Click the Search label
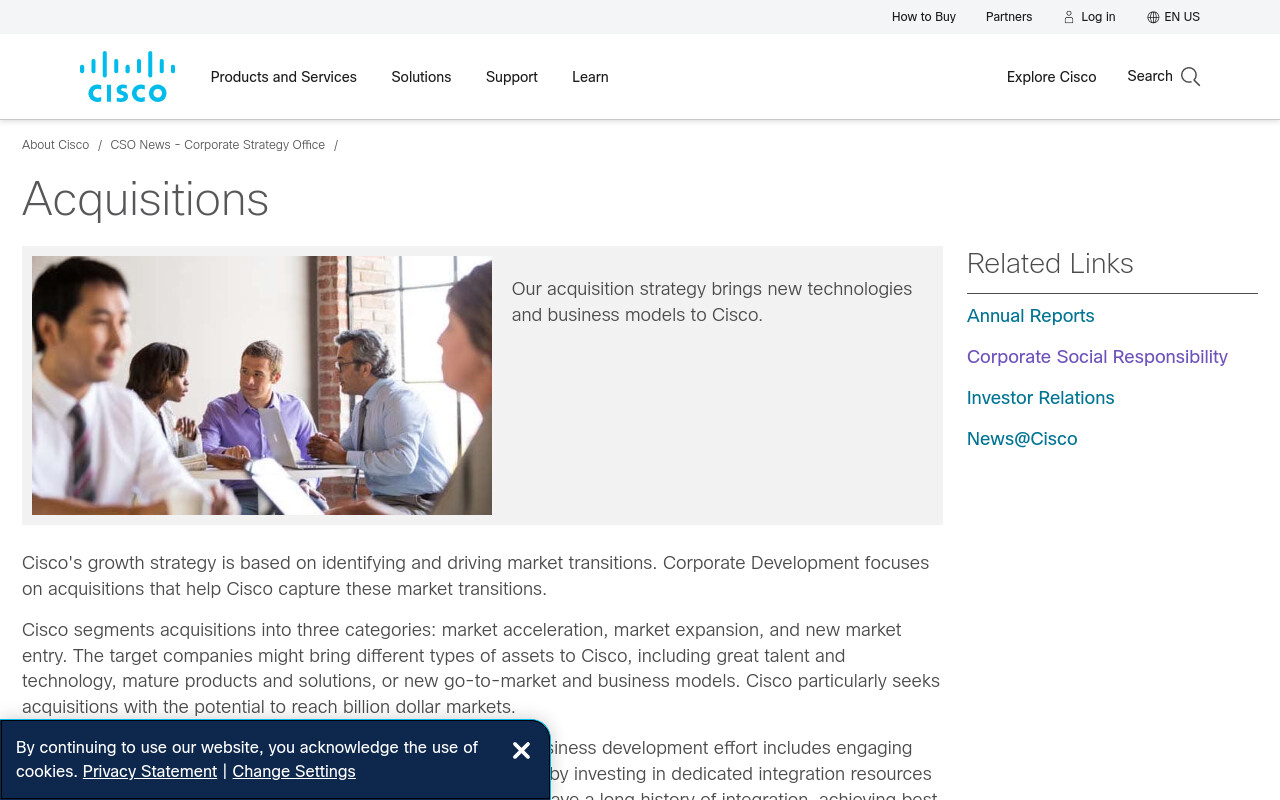This screenshot has width=1280, height=800. click(1150, 76)
